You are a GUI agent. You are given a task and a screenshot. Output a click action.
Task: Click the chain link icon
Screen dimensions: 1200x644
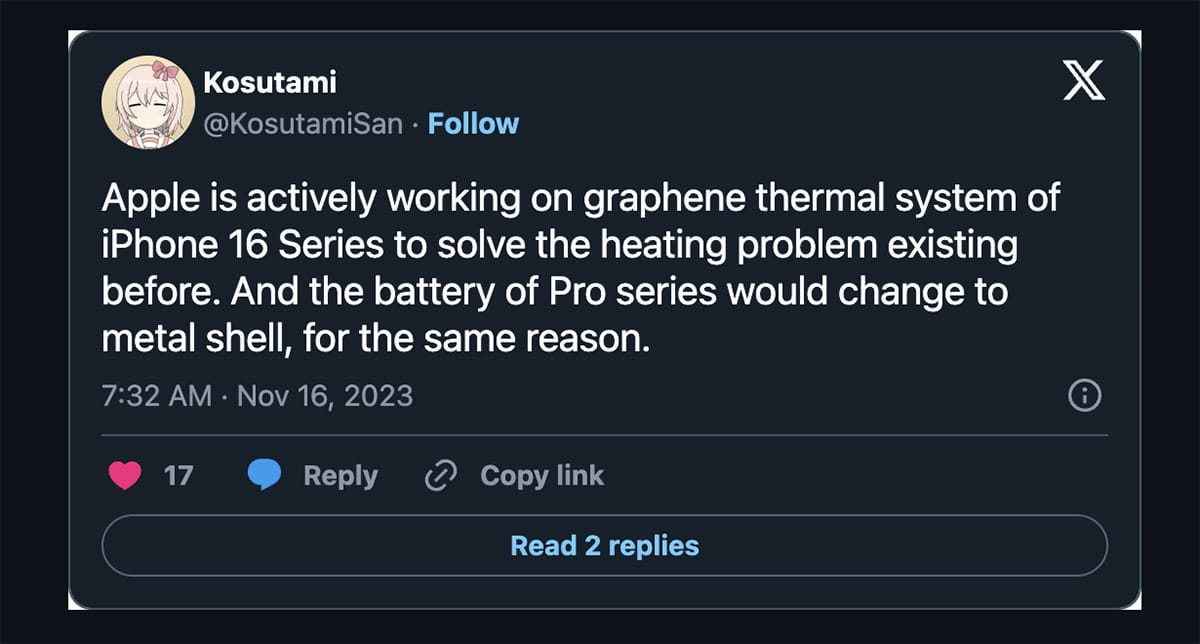tap(440, 476)
